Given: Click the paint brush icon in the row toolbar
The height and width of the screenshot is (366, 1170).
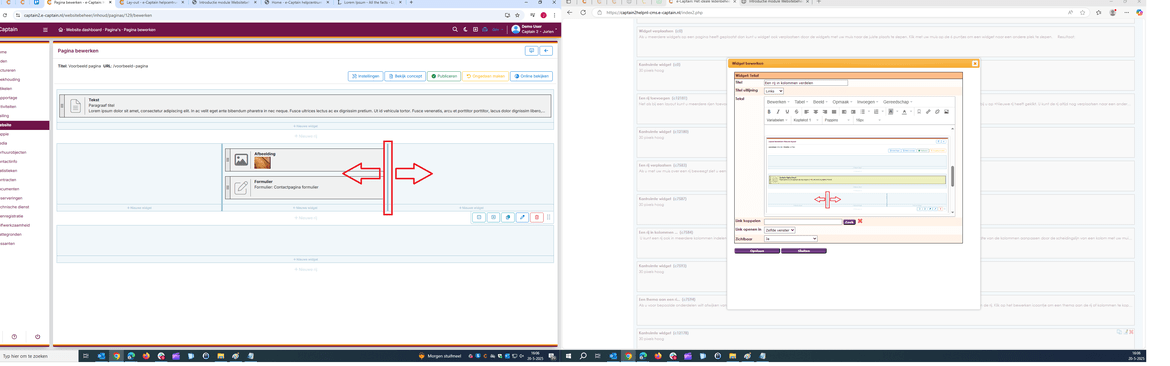Looking at the screenshot, I should click(522, 217).
